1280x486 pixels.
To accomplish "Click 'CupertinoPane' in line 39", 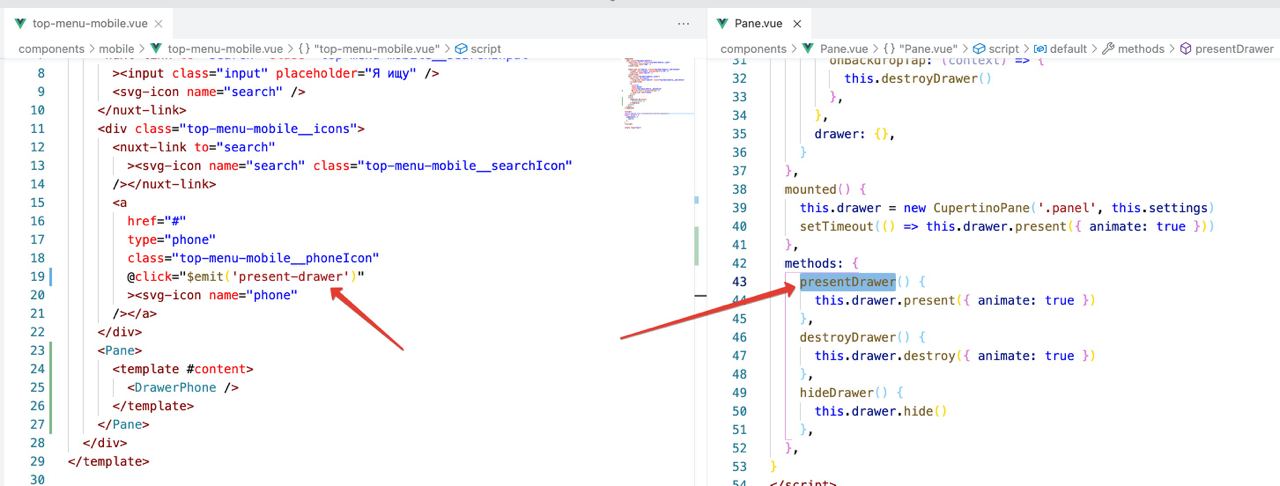I will click(x=982, y=208).
